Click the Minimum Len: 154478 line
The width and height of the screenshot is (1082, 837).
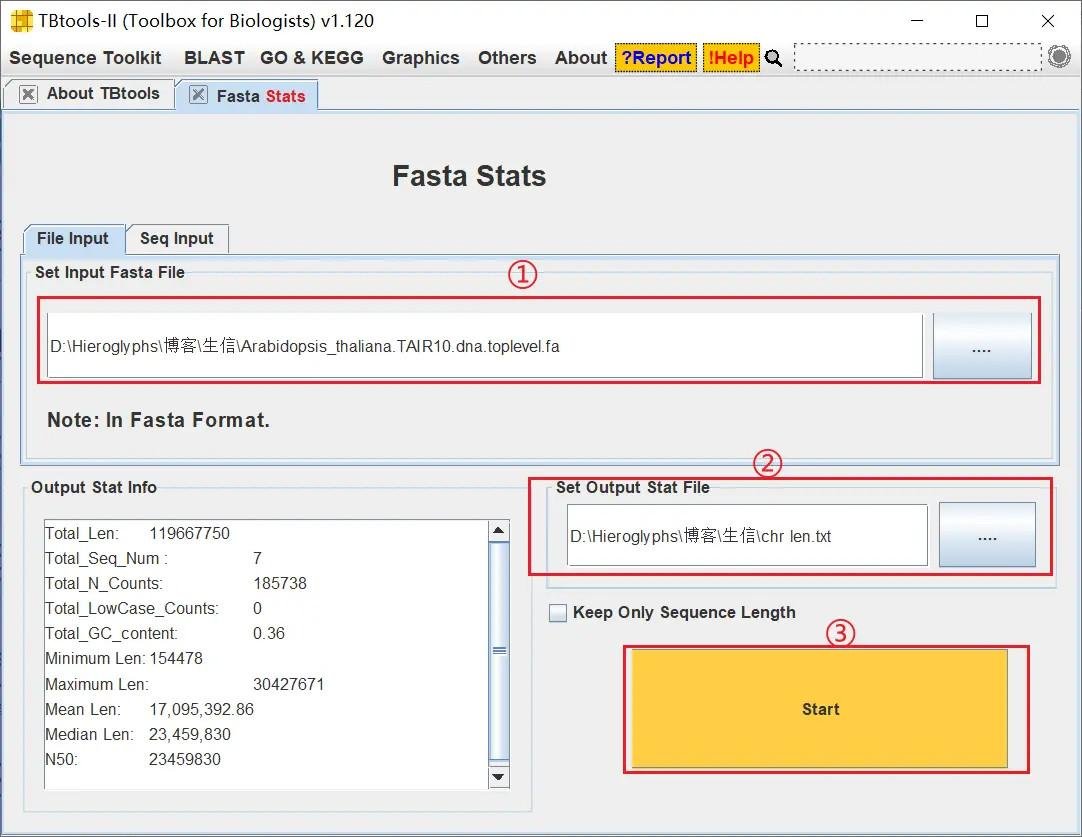pos(124,659)
